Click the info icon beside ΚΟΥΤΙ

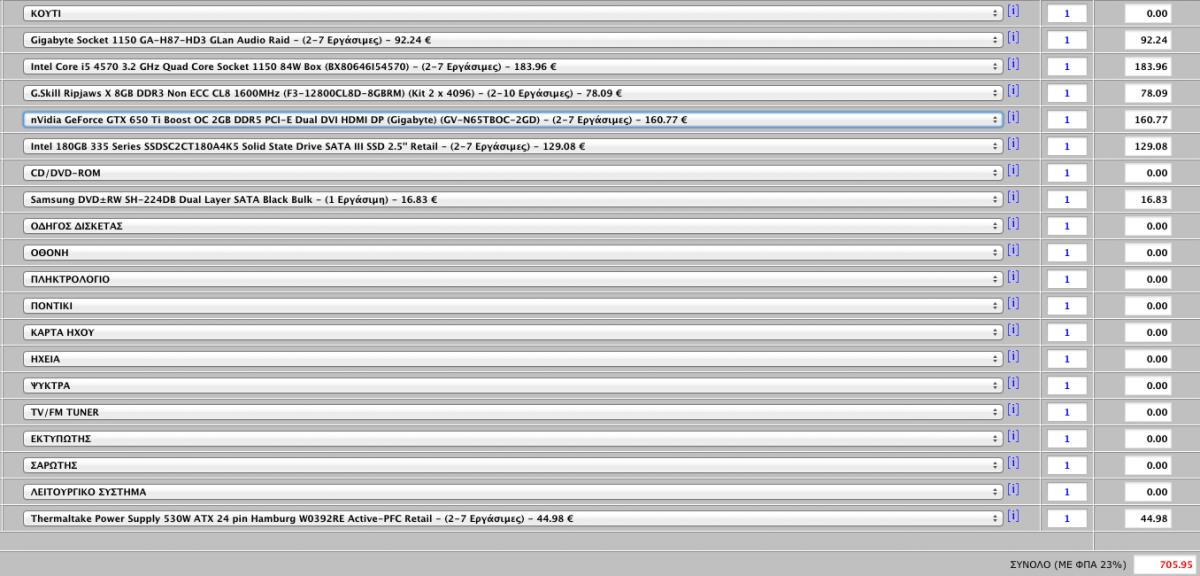pyautogui.click(x=1013, y=11)
